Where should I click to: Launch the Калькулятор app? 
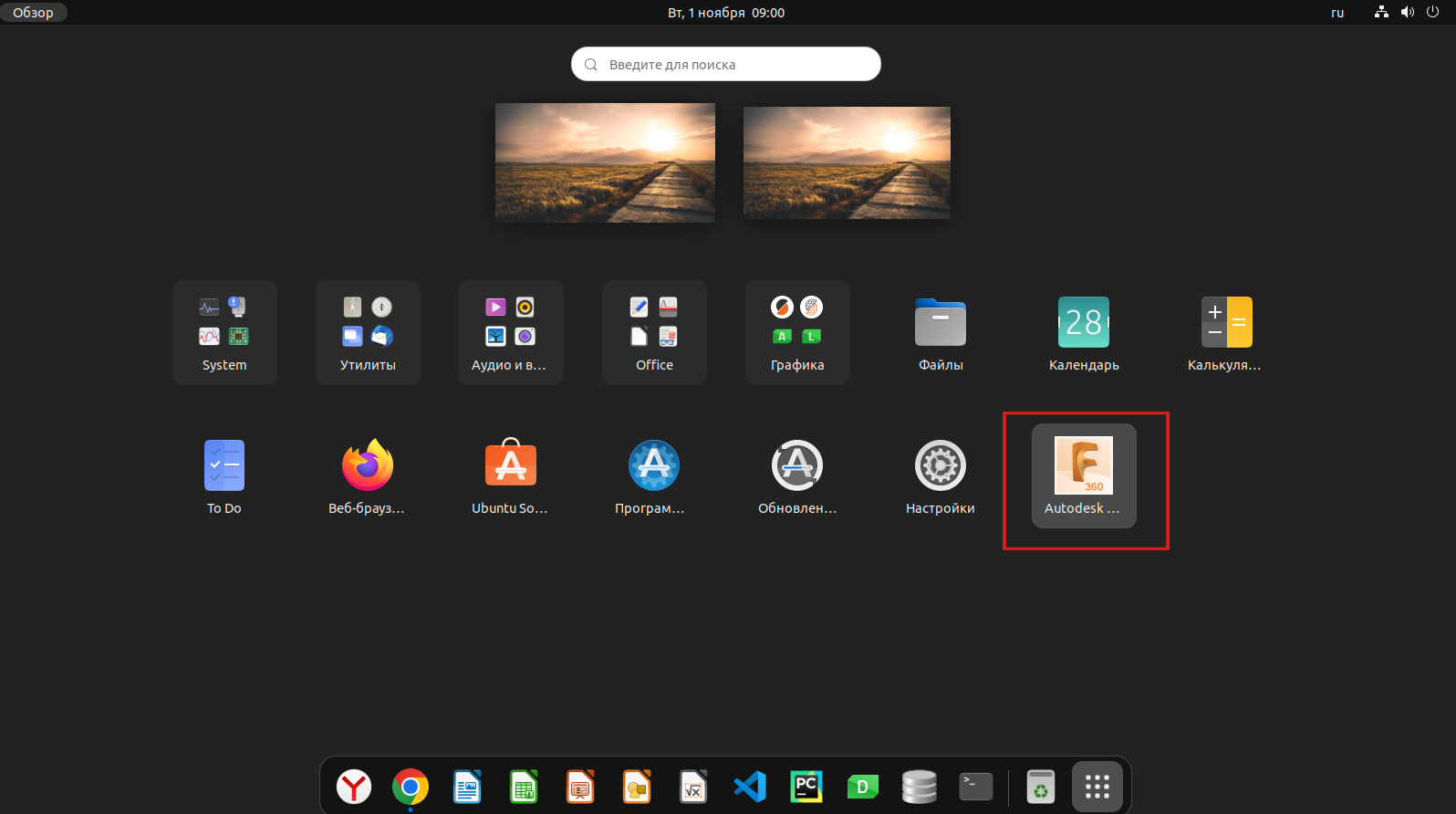click(1227, 332)
